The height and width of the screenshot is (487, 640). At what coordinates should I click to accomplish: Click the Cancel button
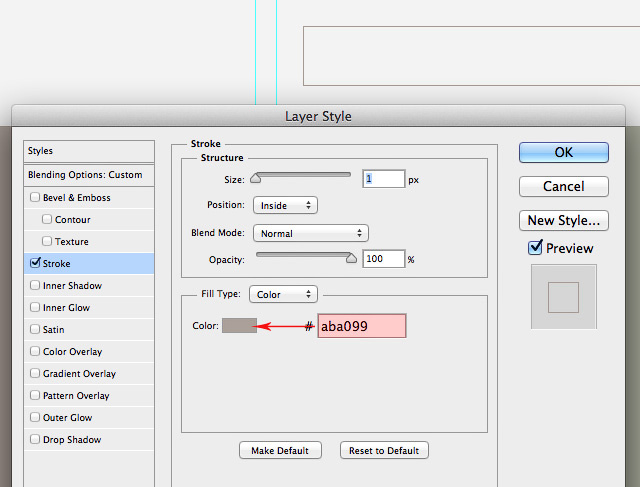[x=564, y=187]
